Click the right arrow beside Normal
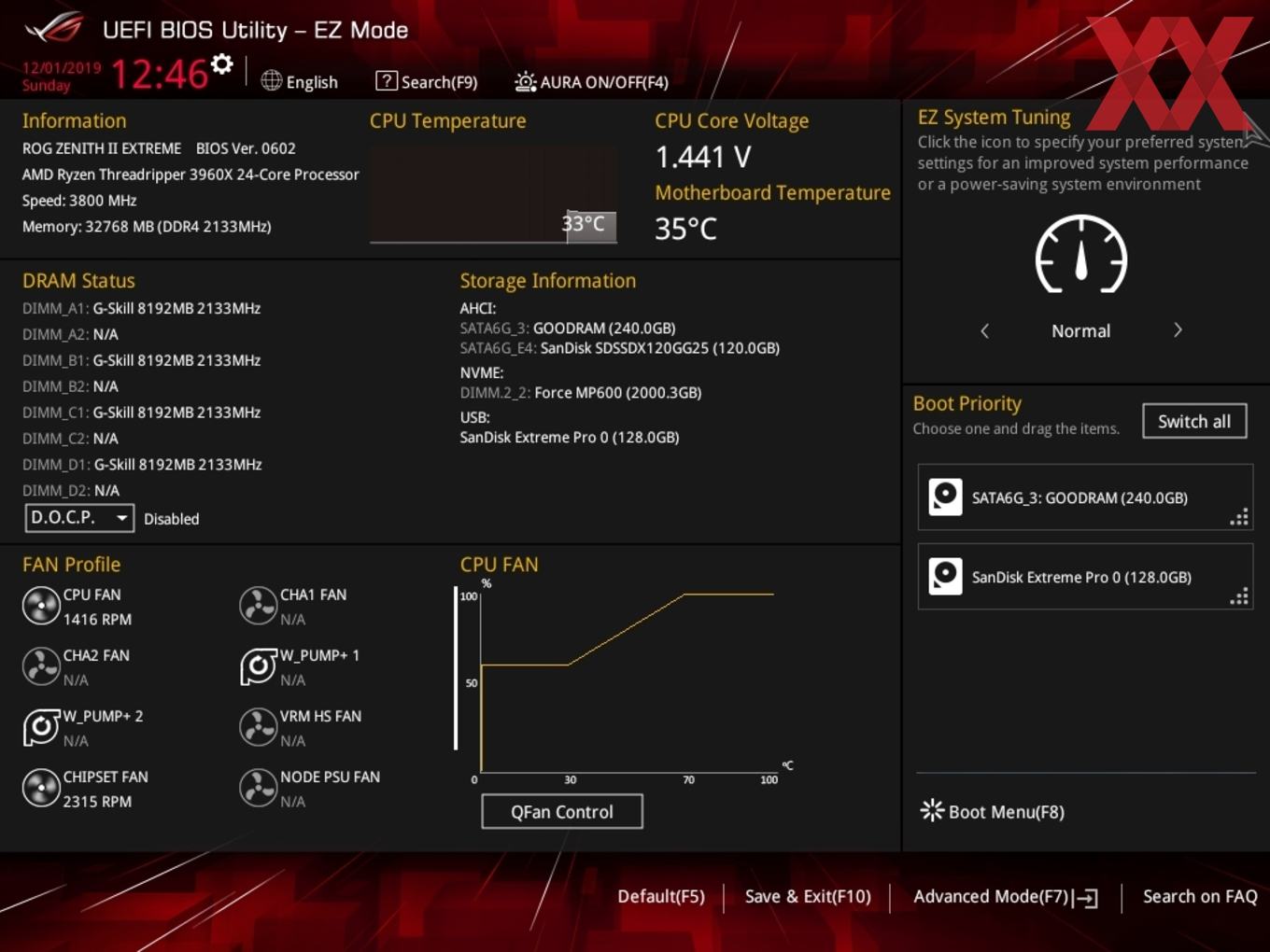Screen dimensions: 1270x952 (x=1178, y=330)
